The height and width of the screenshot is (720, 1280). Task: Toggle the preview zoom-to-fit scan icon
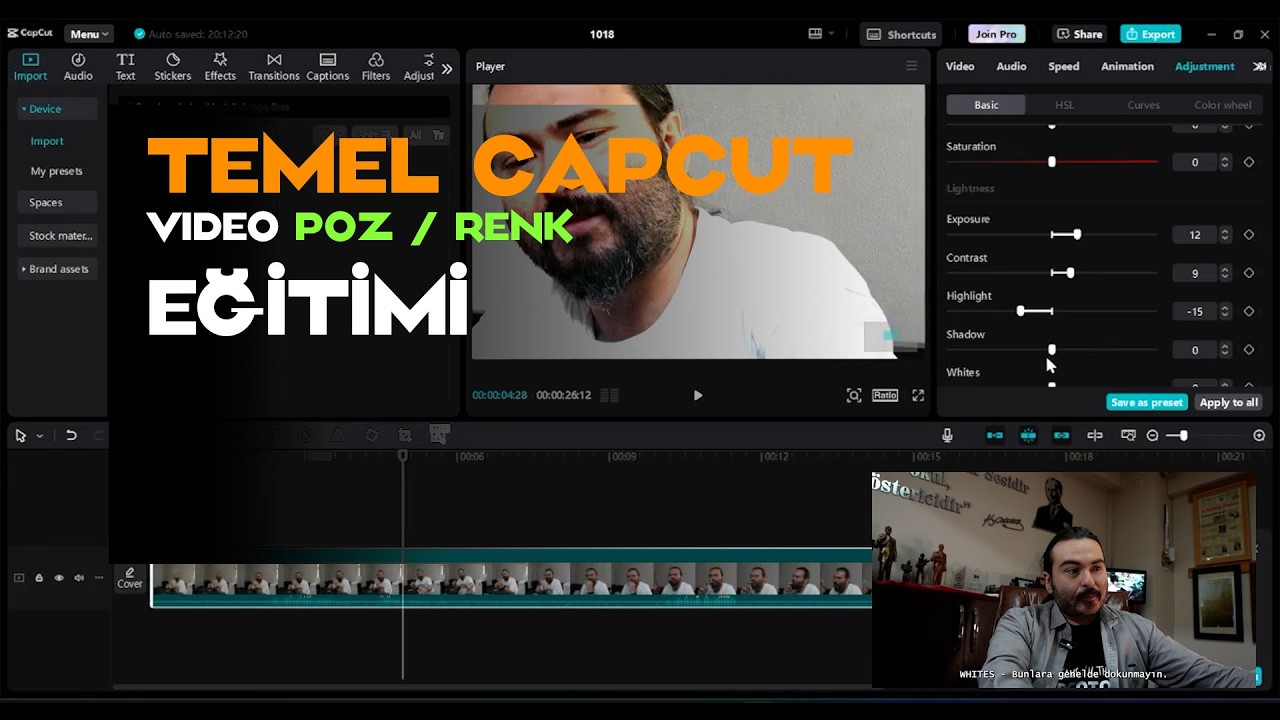[x=854, y=395]
